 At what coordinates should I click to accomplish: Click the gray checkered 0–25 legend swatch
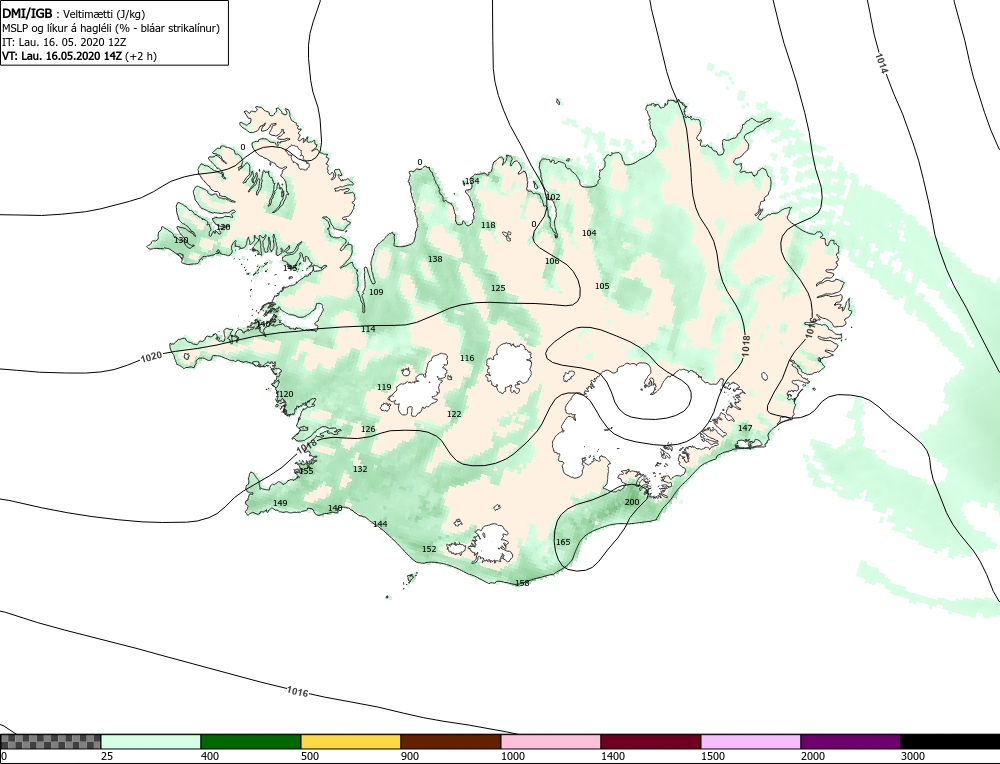[x=50, y=741]
